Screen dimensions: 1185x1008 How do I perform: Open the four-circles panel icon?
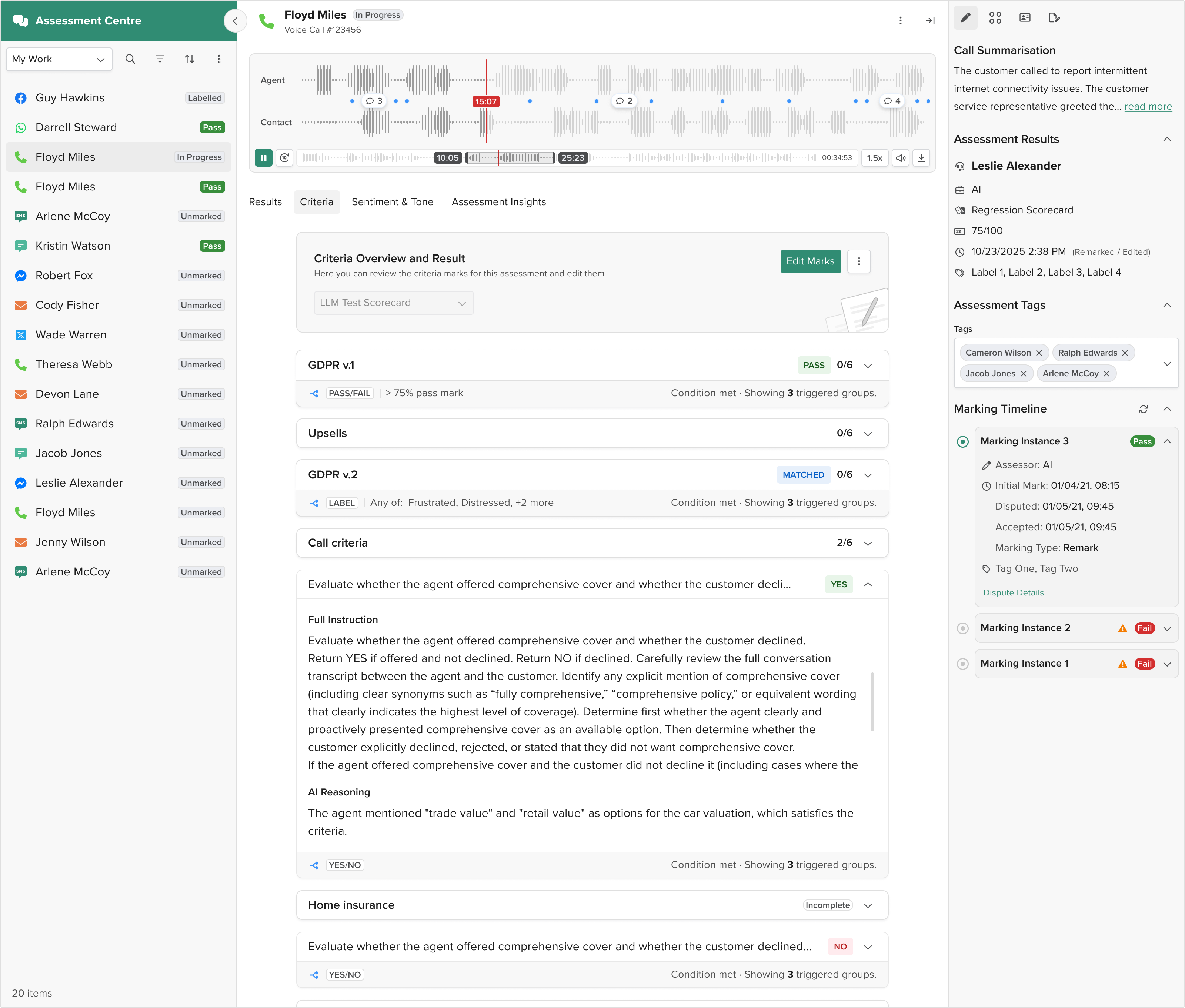995,18
